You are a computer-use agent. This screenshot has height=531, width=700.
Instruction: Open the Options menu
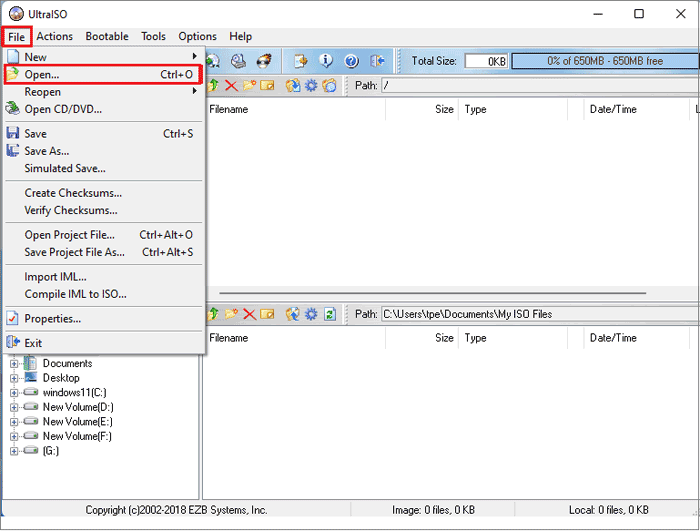pos(197,36)
